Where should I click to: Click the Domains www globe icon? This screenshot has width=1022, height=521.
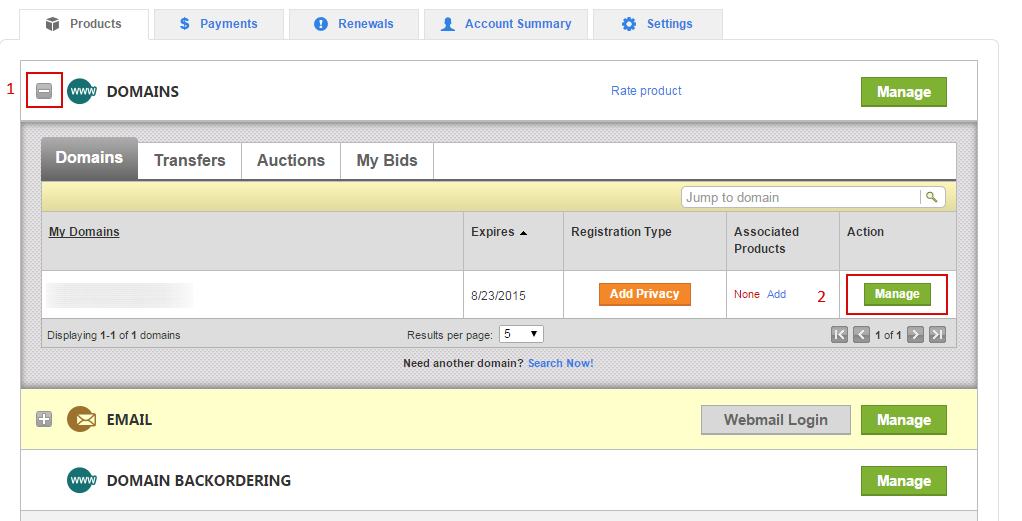coord(81,92)
